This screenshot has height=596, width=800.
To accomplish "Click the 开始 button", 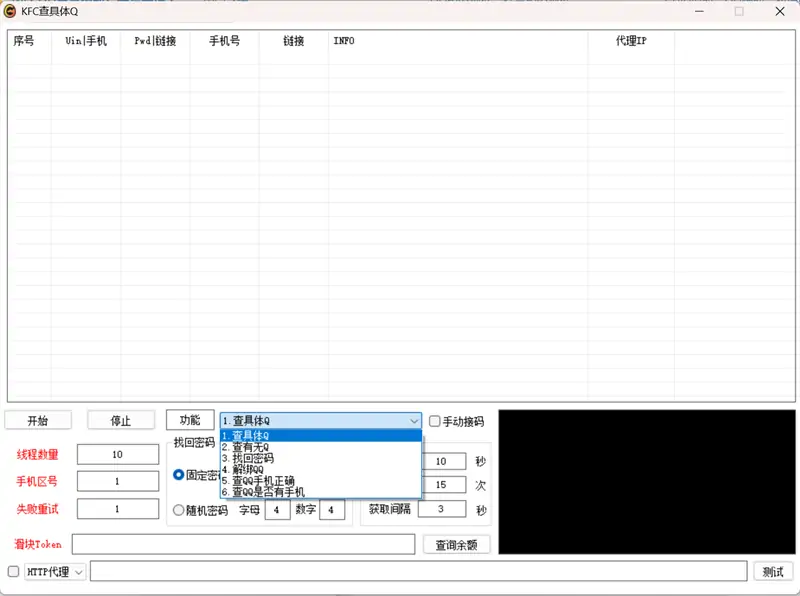I will coord(37,421).
